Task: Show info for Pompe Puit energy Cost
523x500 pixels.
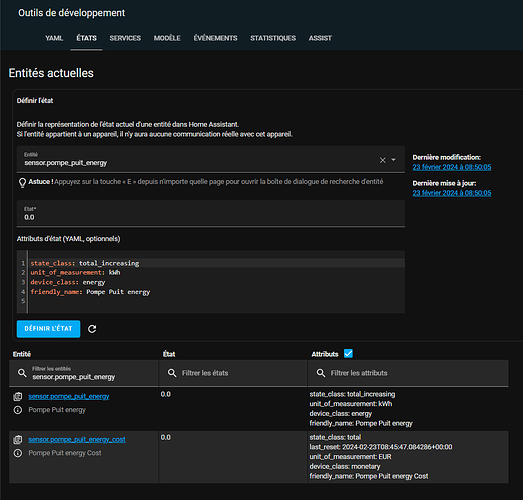Action: [18, 453]
